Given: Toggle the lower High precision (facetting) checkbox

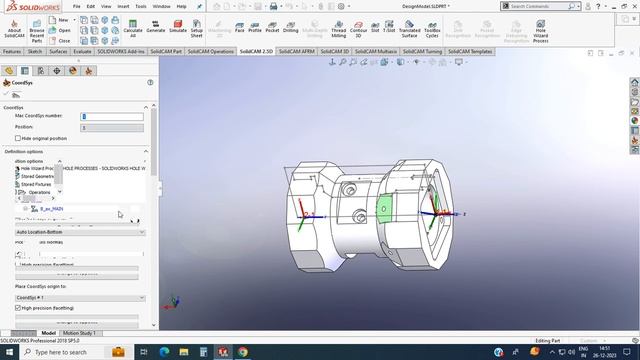Looking at the screenshot, I should point(18,308).
